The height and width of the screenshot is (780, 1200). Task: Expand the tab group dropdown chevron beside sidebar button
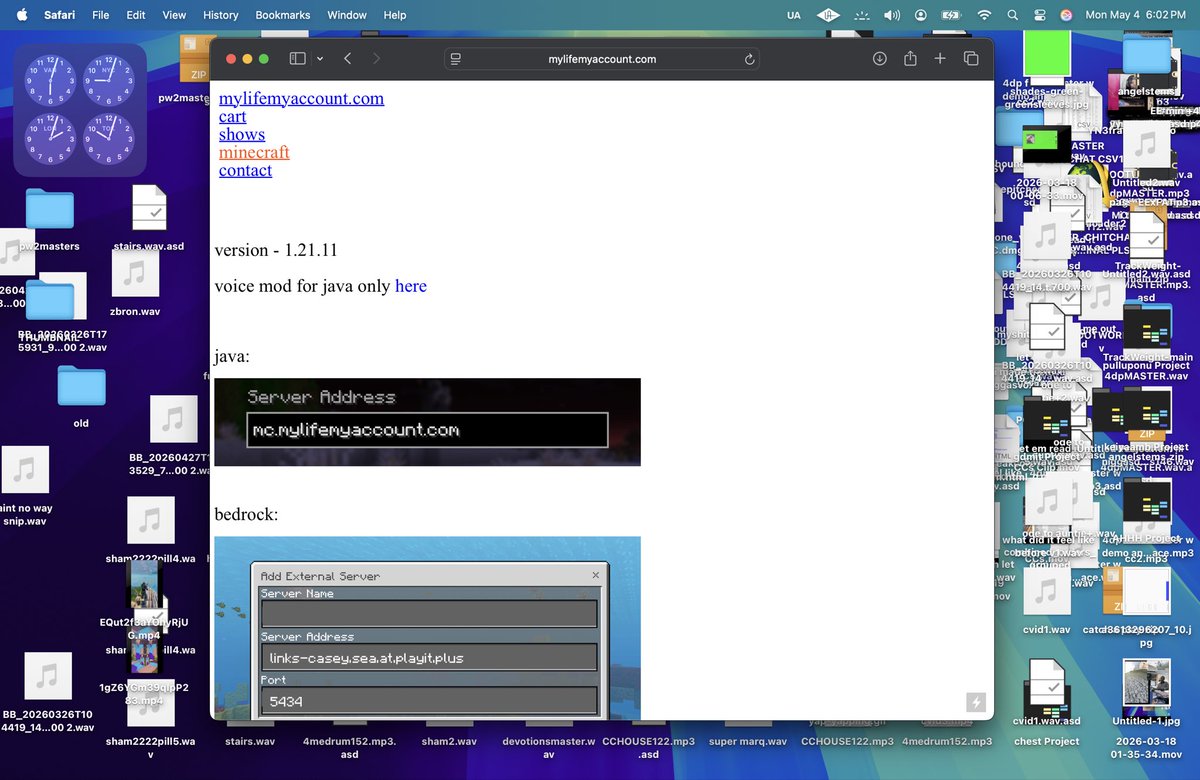point(320,59)
